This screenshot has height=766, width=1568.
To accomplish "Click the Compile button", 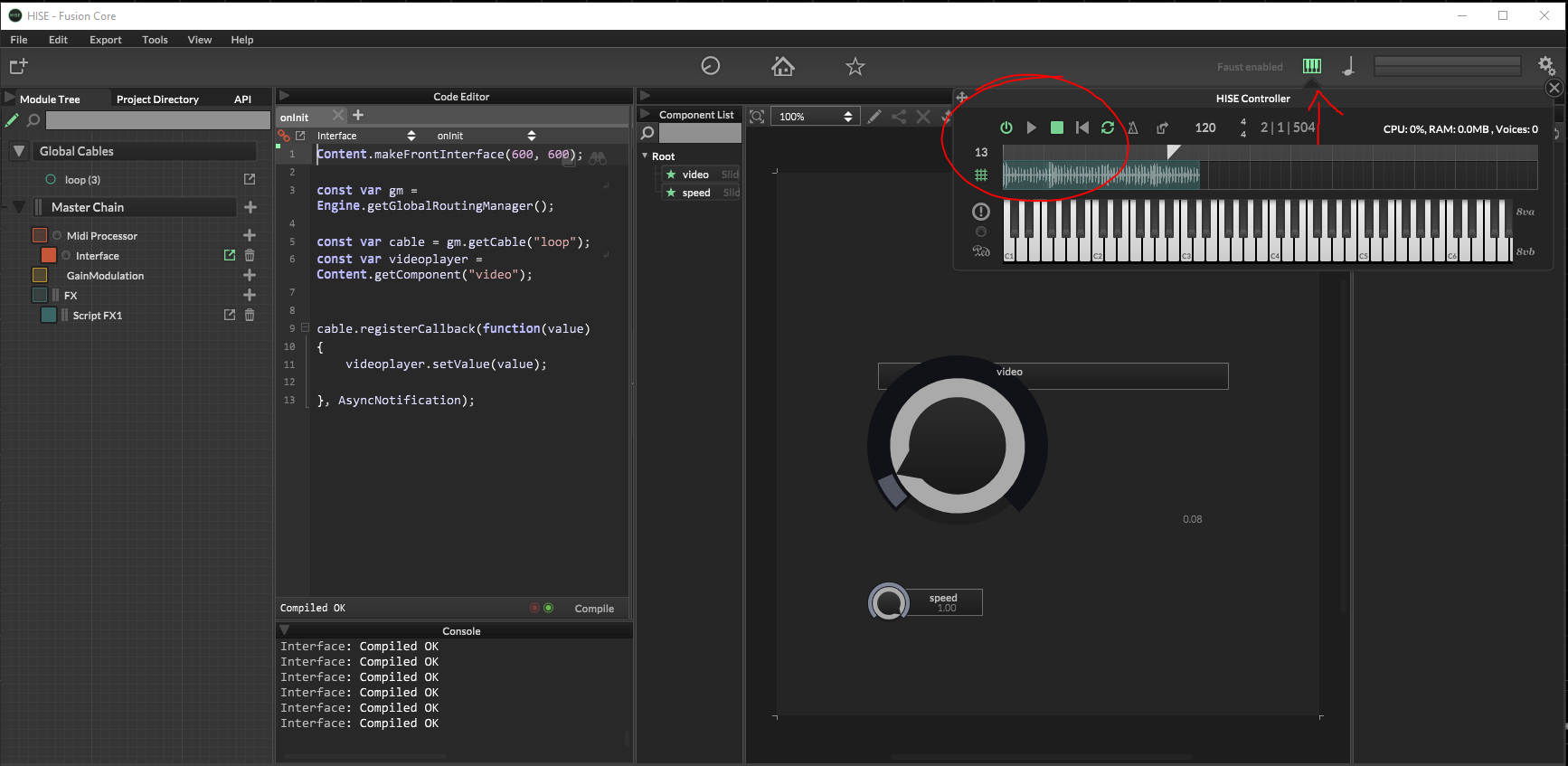I will 594,609.
